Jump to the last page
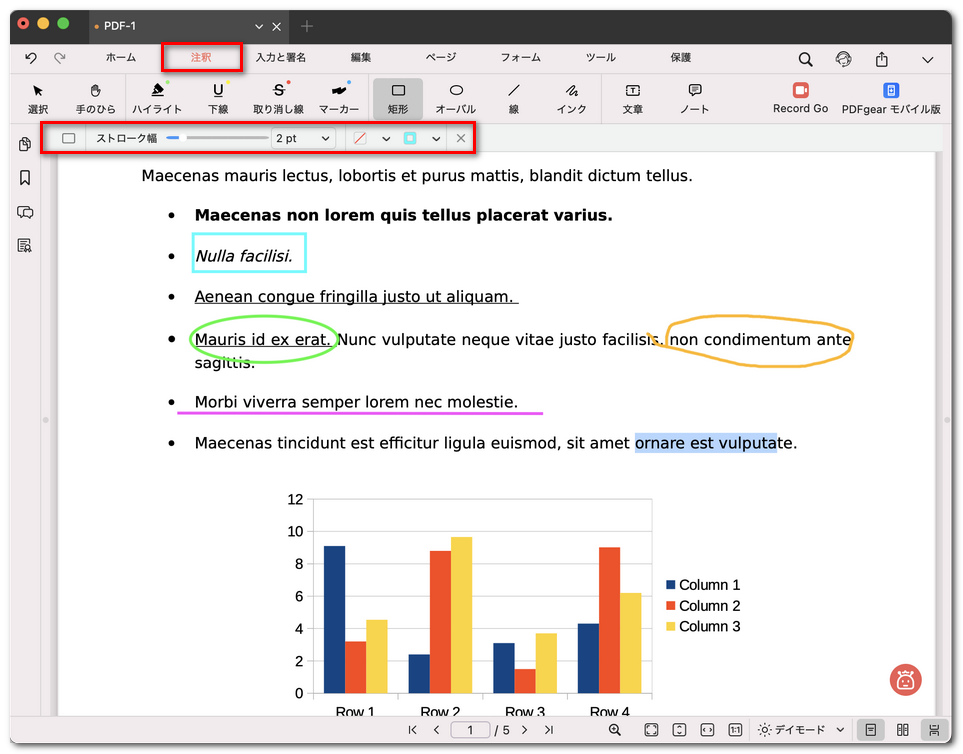Screen dimensions: 963x754 pyautogui.click(x=548, y=730)
